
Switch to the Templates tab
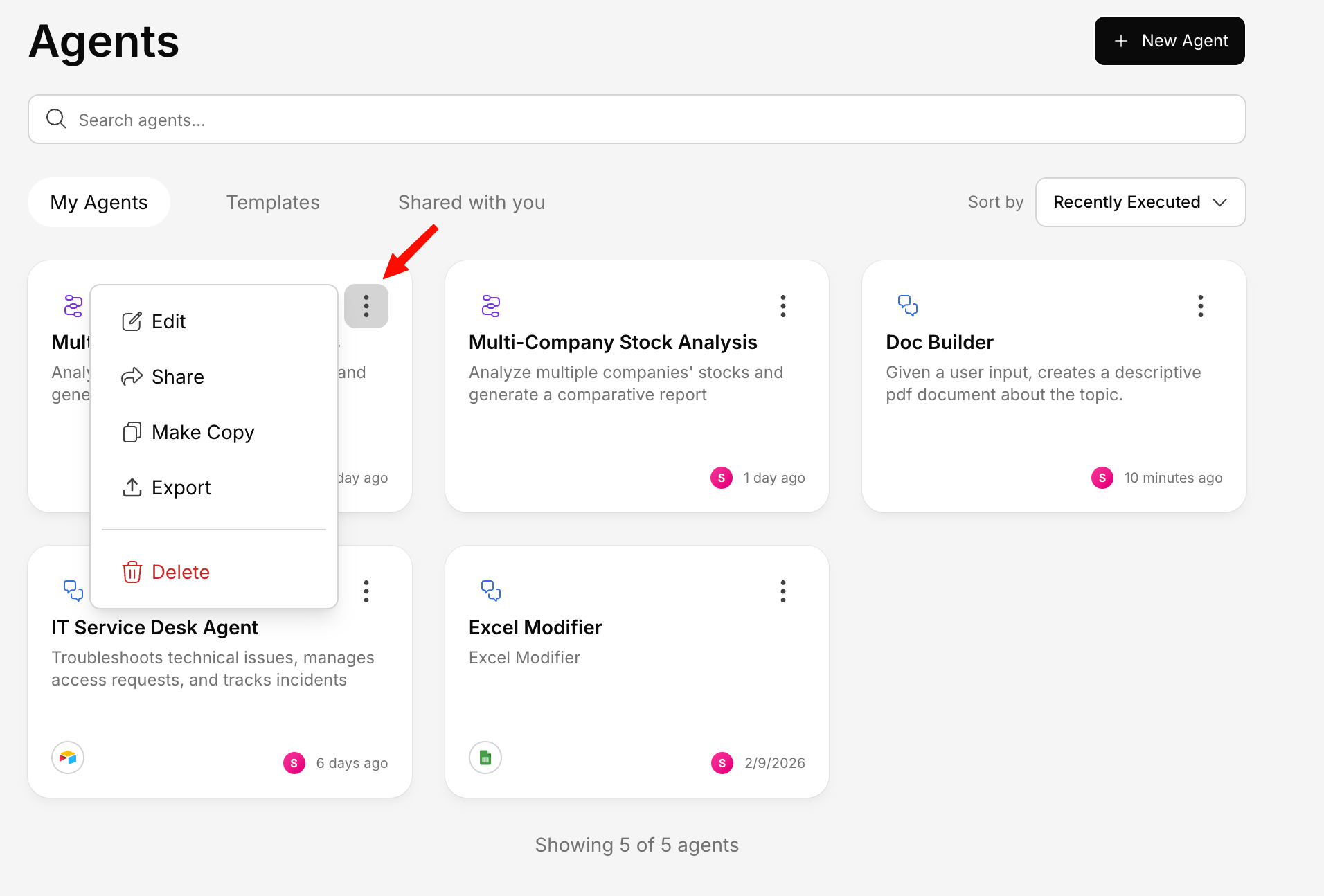pos(273,202)
